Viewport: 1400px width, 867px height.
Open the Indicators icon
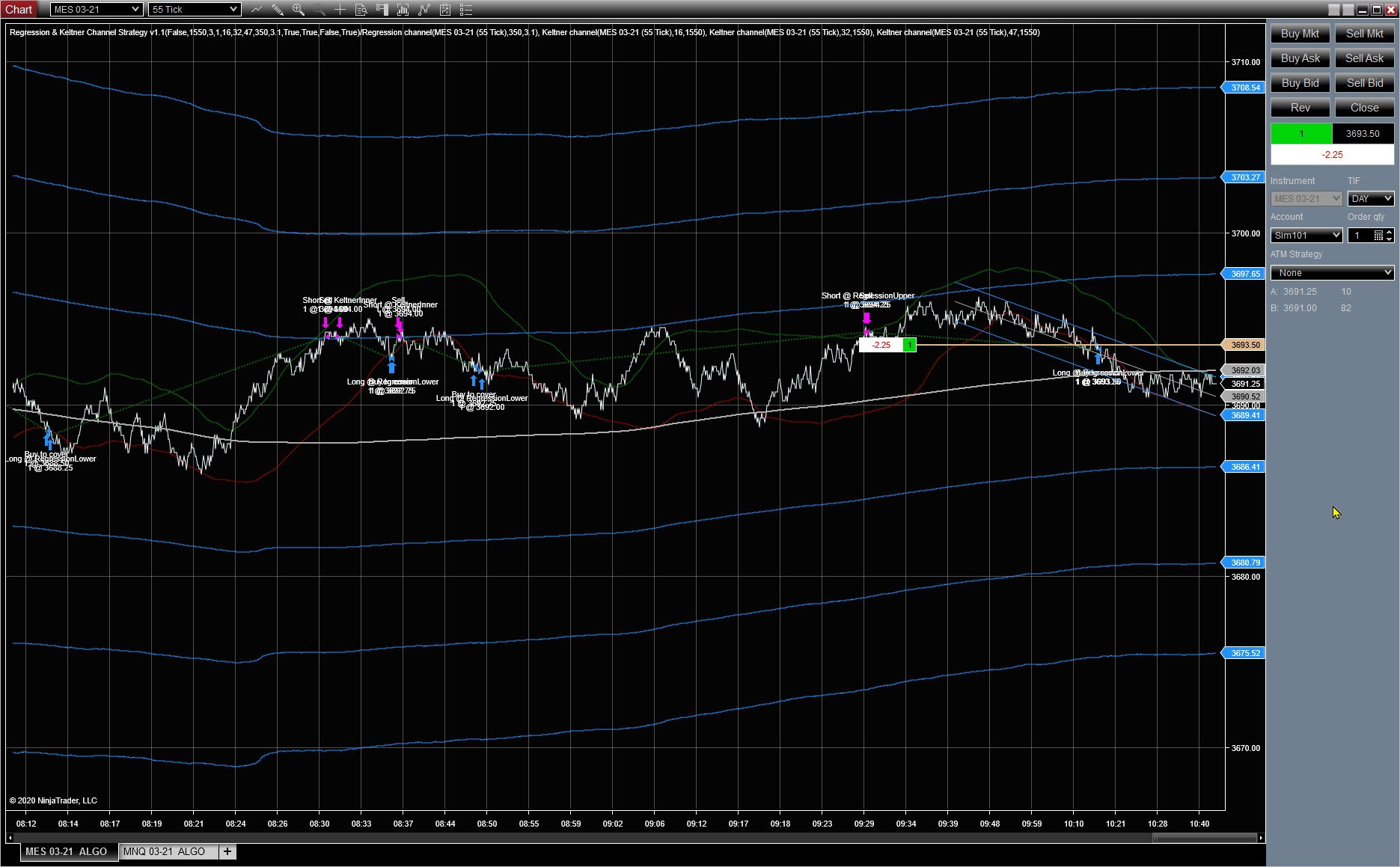[403, 10]
